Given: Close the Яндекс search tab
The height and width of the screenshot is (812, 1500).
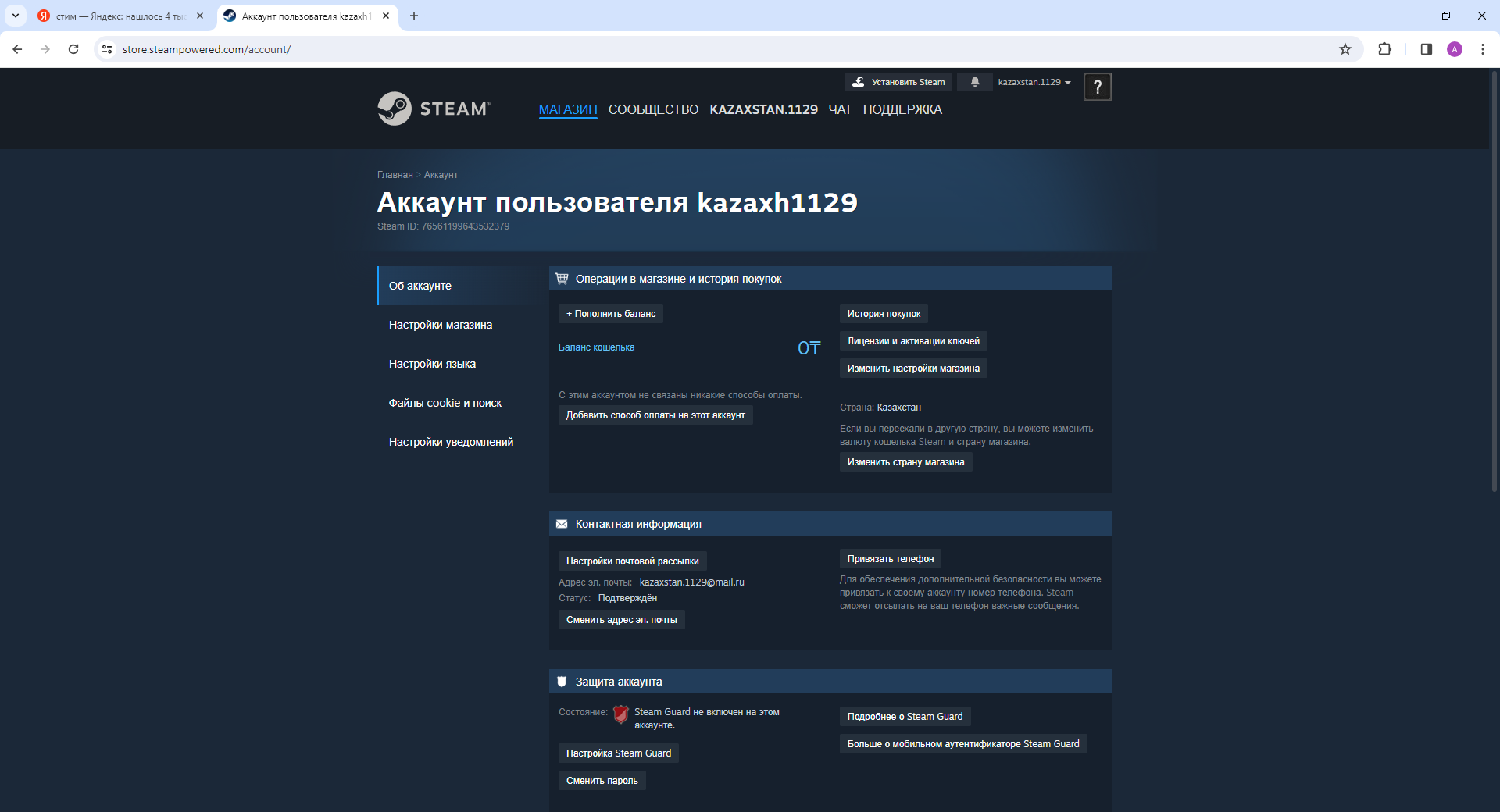Looking at the screenshot, I should [200, 16].
